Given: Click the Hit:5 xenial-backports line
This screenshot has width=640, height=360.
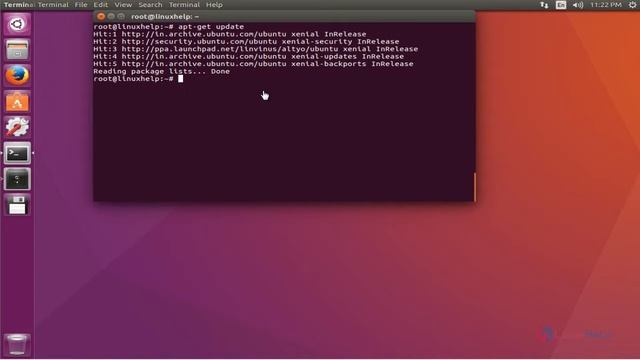Looking at the screenshot, I should tap(253, 64).
